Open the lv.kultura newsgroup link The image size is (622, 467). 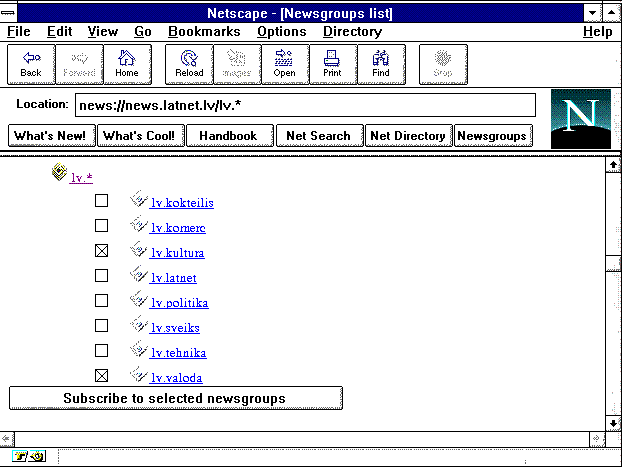(x=177, y=253)
